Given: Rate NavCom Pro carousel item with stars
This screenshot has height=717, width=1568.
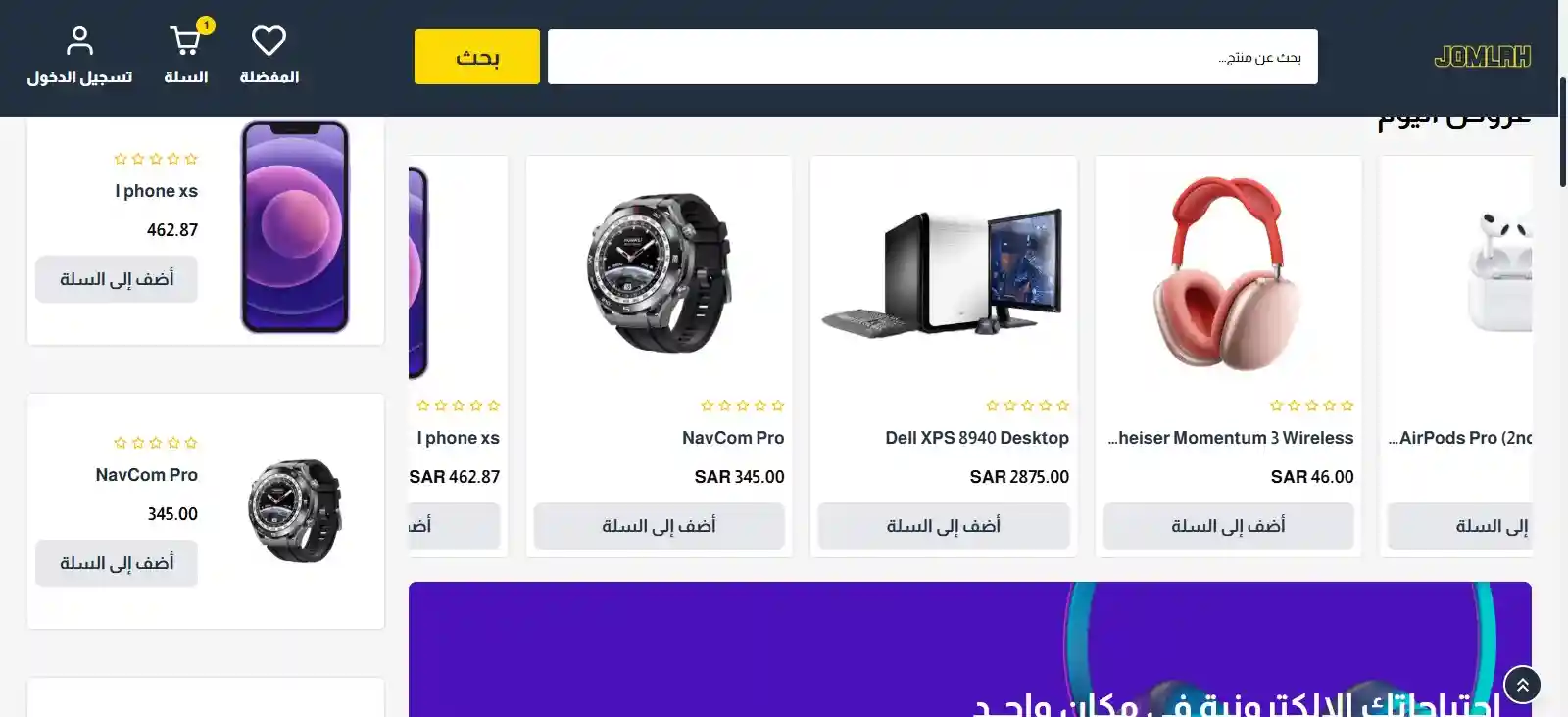Looking at the screenshot, I should [742, 406].
